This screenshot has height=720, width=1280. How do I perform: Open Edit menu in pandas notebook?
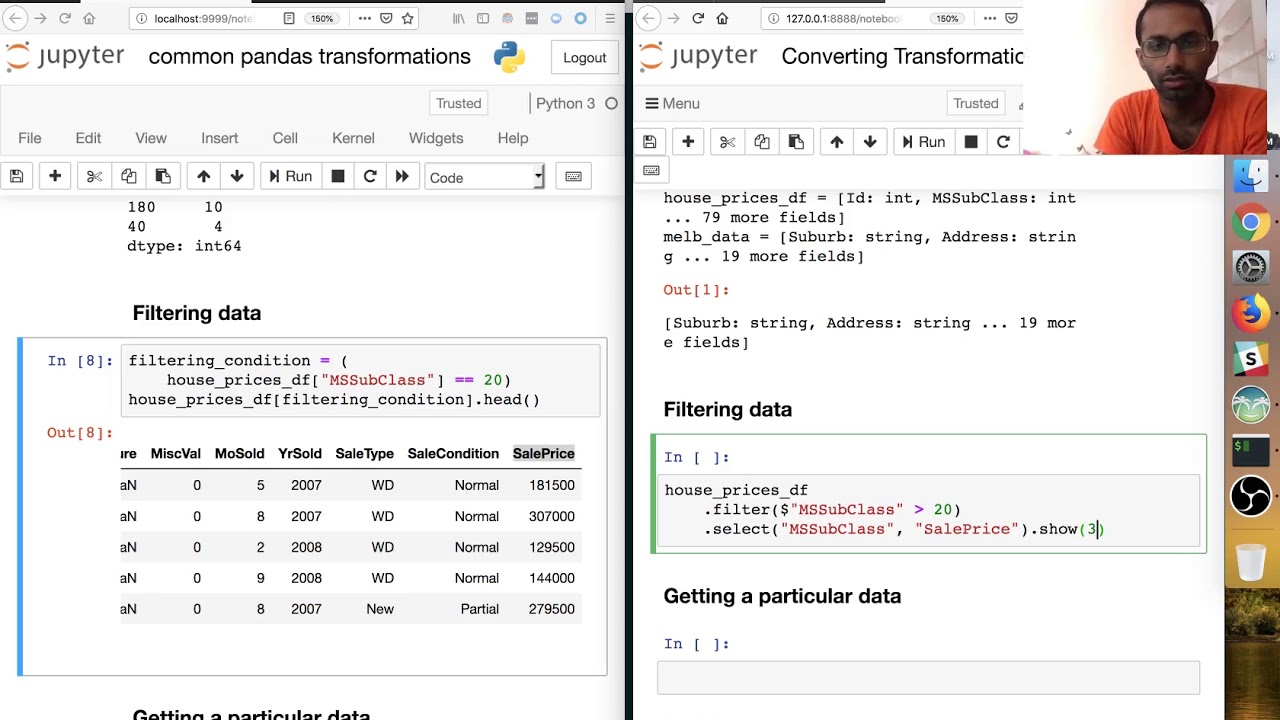click(x=88, y=138)
